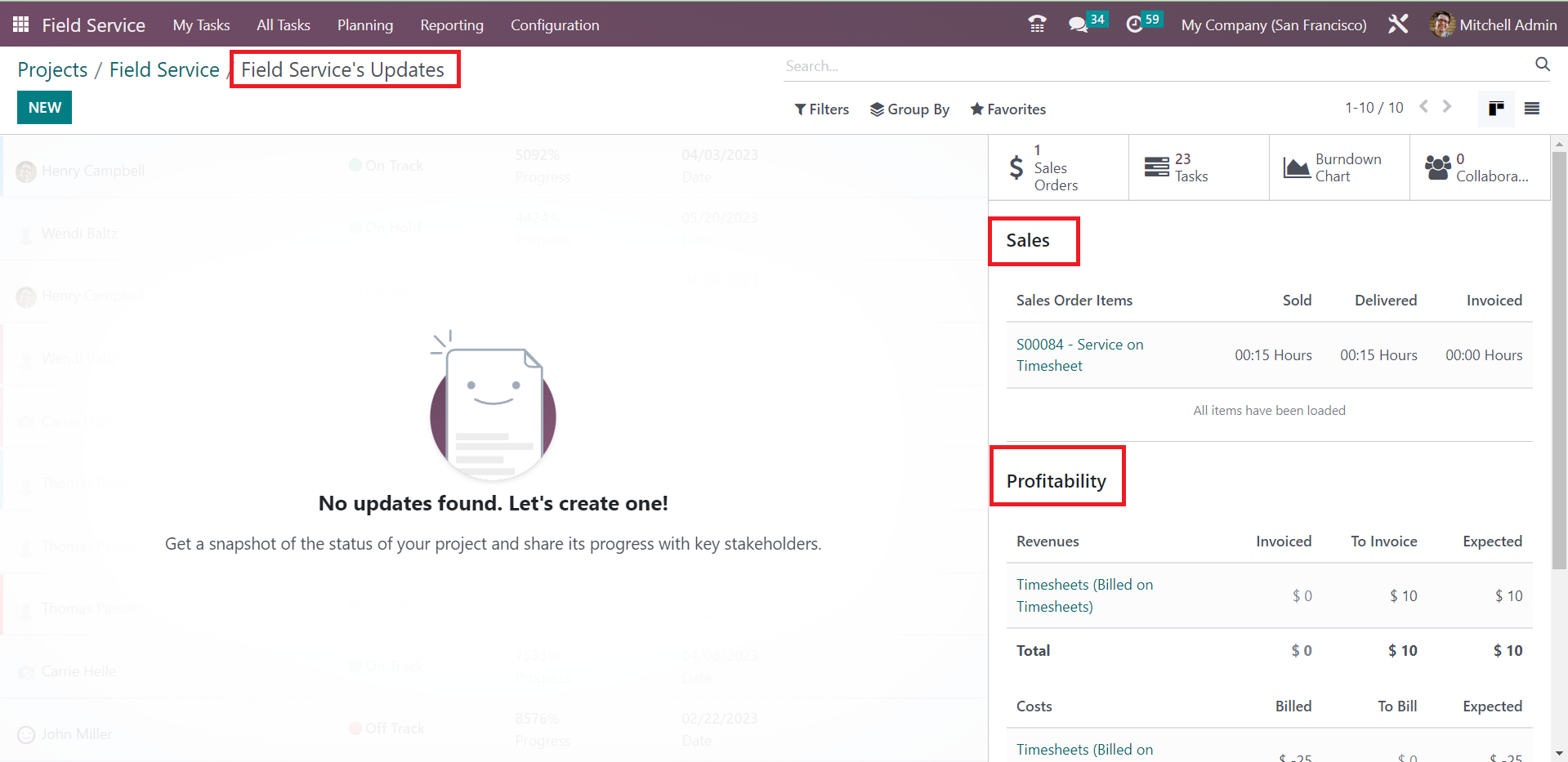Open the Configuration menu
1568x762 pixels.
[555, 25]
